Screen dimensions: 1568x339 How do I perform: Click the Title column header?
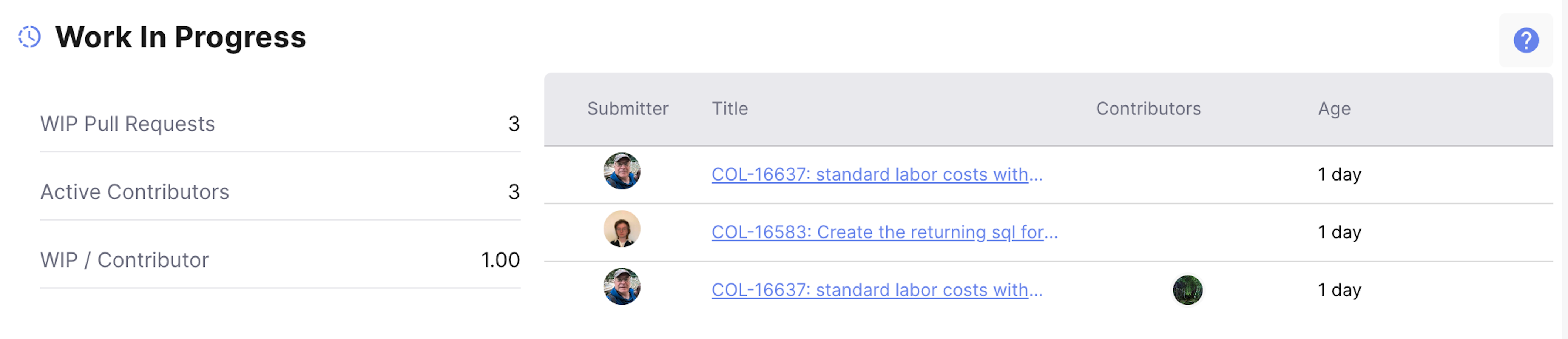pos(730,109)
